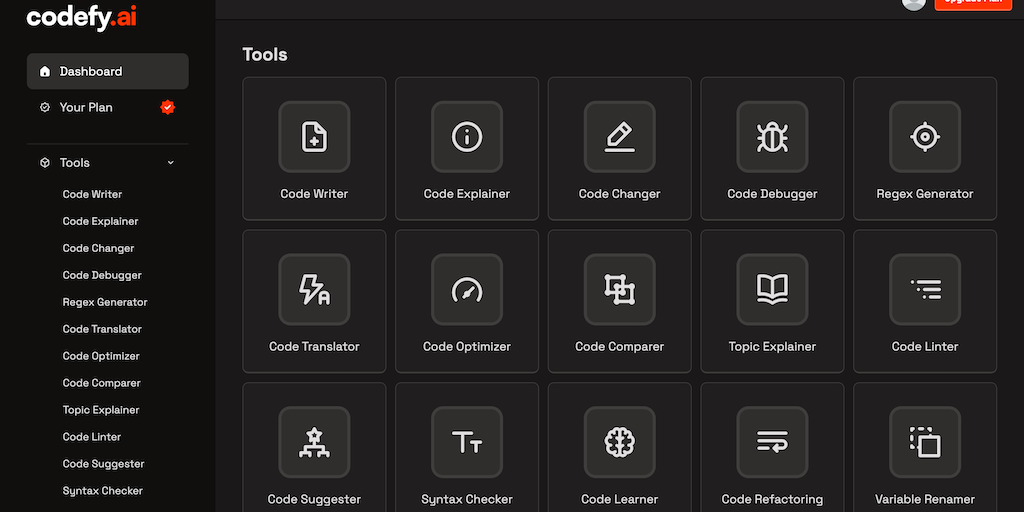The height and width of the screenshot is (512, 1024).
Task: Click the Code Linter list icon
Action: 925,290
